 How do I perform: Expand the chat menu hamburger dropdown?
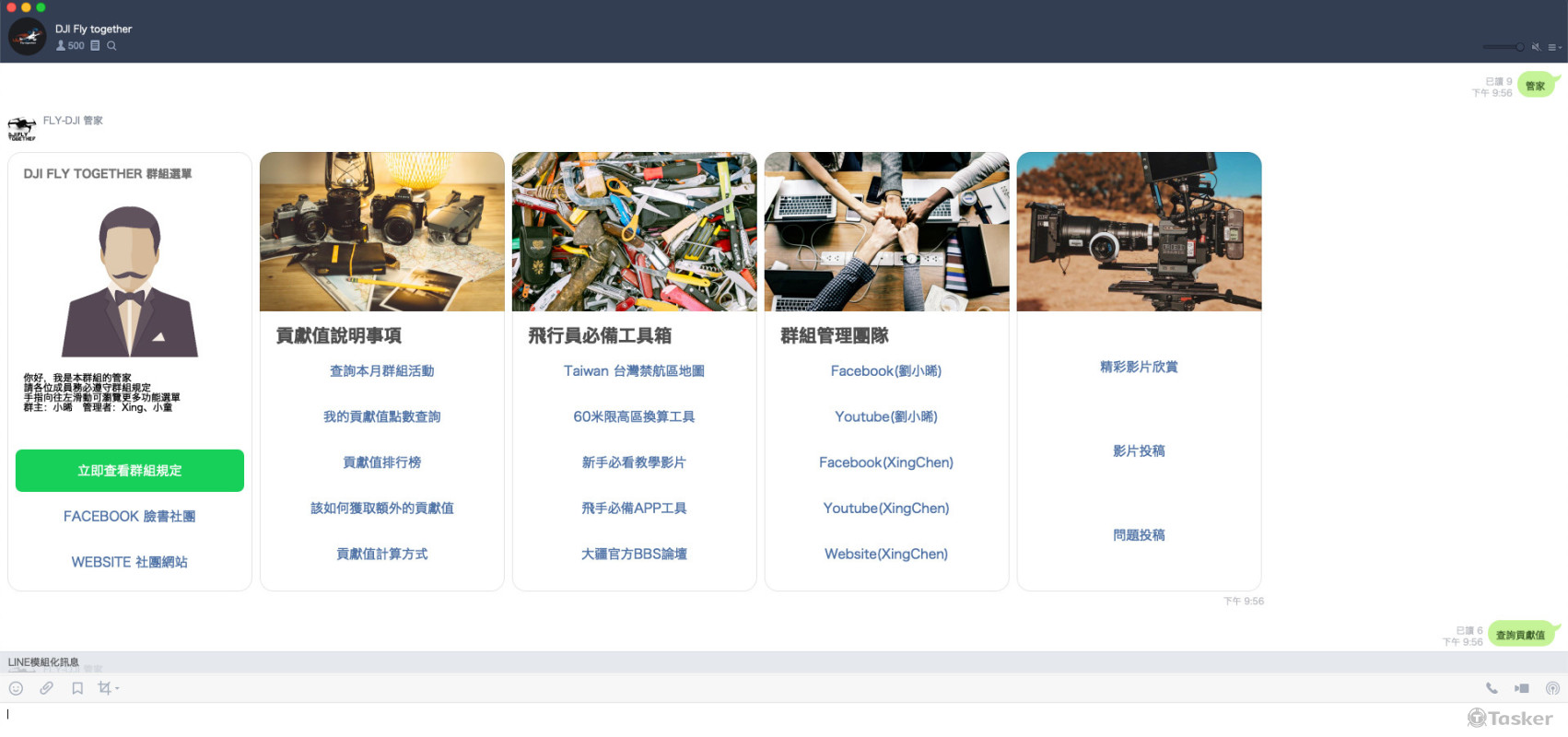1554,47
